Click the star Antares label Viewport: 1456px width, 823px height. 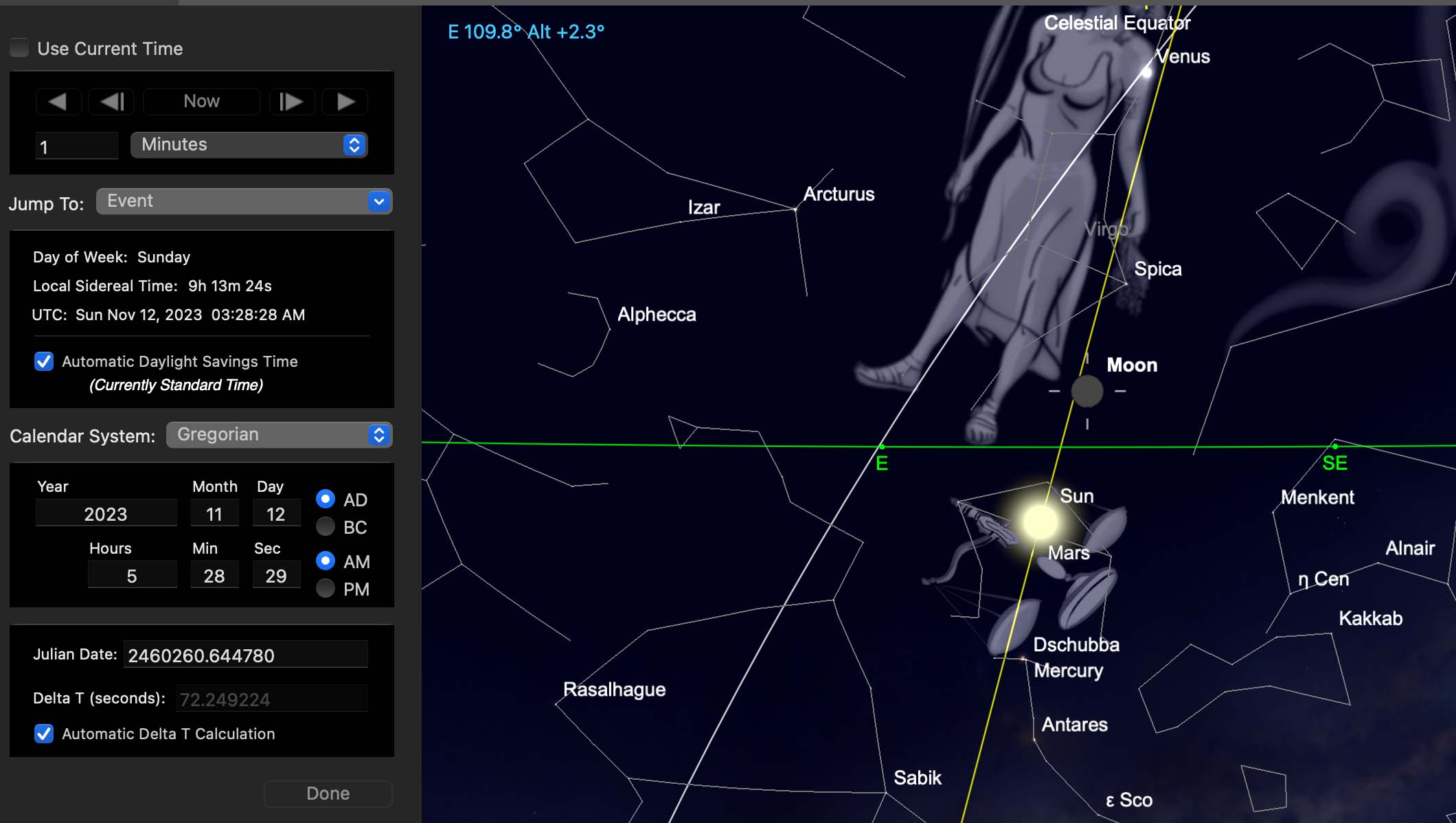(1075, 725)
